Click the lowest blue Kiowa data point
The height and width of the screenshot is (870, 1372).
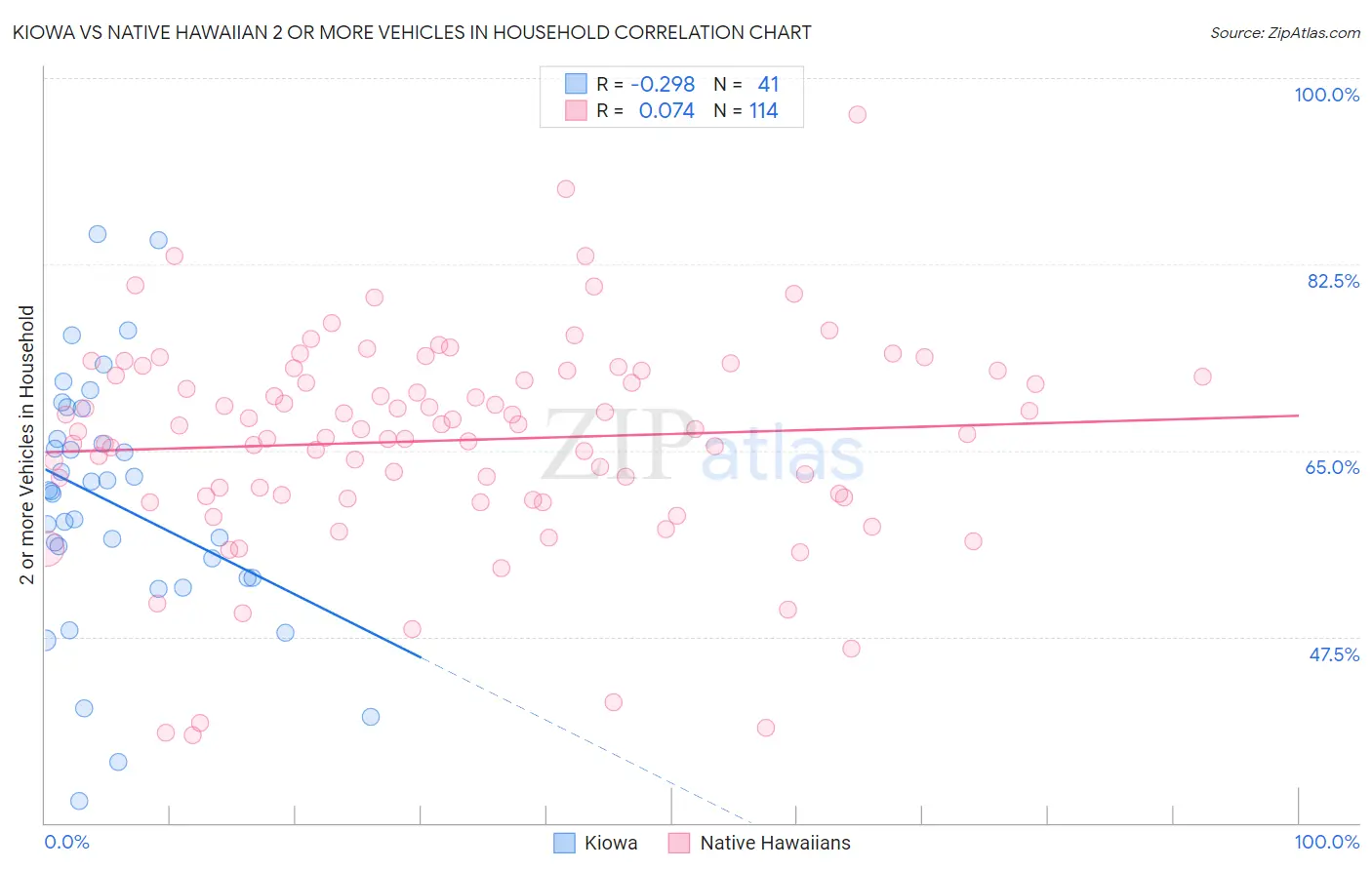point(79,801)
